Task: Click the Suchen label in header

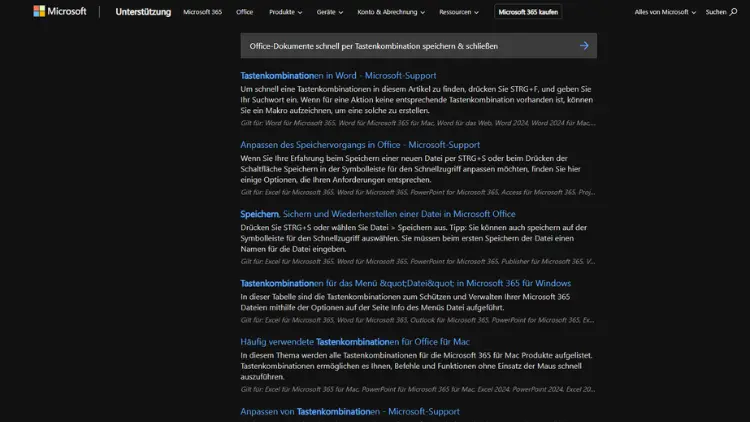Action: coord(716,12)
